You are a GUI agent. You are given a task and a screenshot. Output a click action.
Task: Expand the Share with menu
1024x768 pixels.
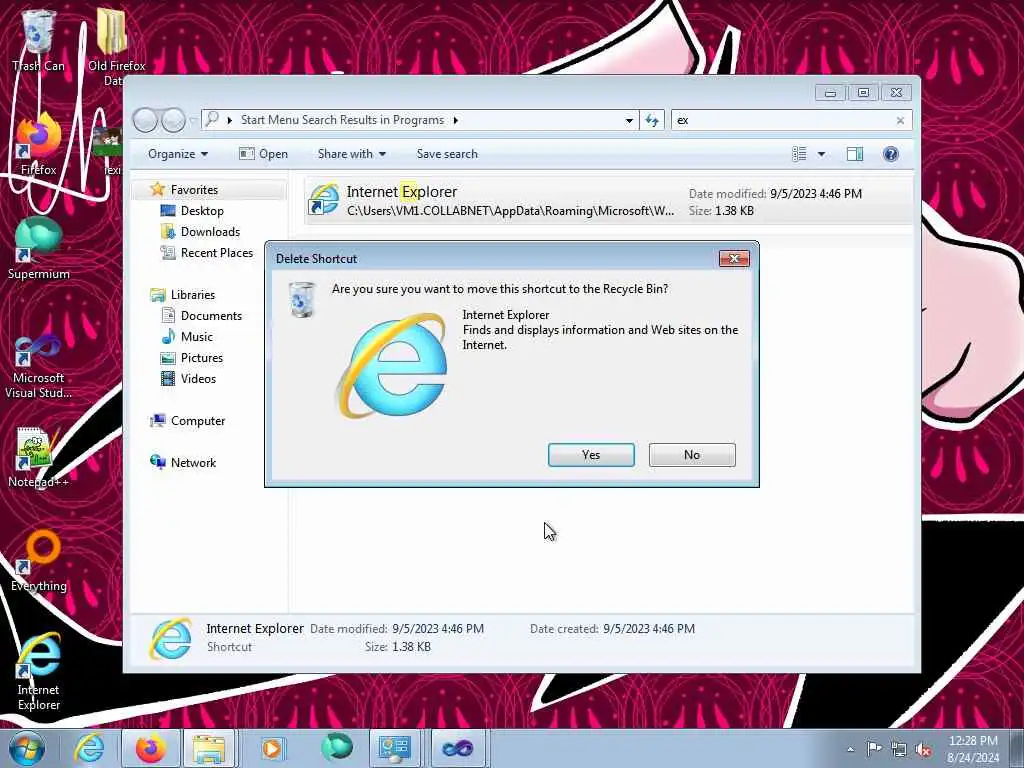(x=351, y=154)
